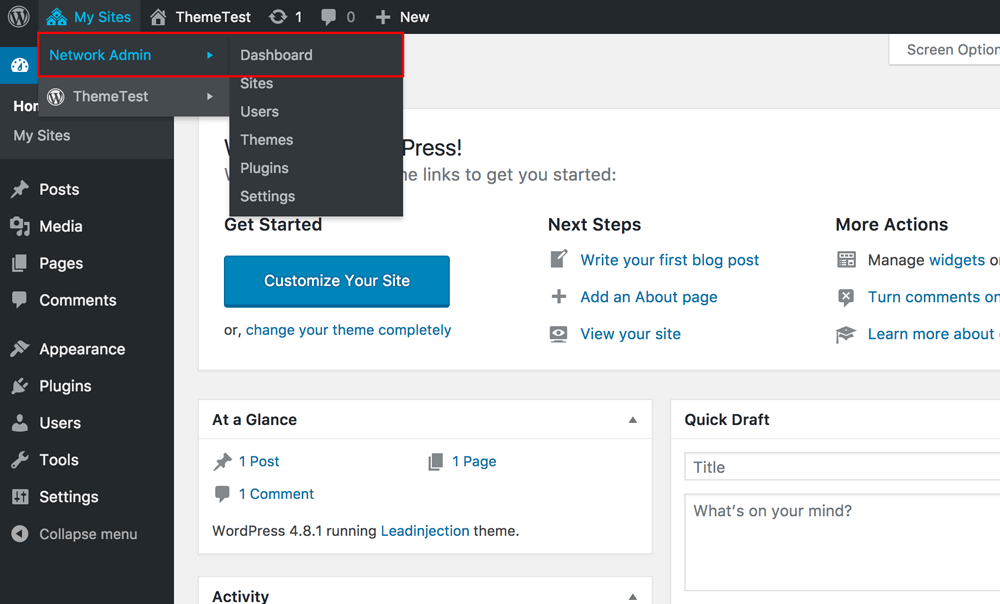This screenshot has width=1000, height=604.
Task: Click the Plugins plug icon in the sidebar
Action: (x=20, y=385)
